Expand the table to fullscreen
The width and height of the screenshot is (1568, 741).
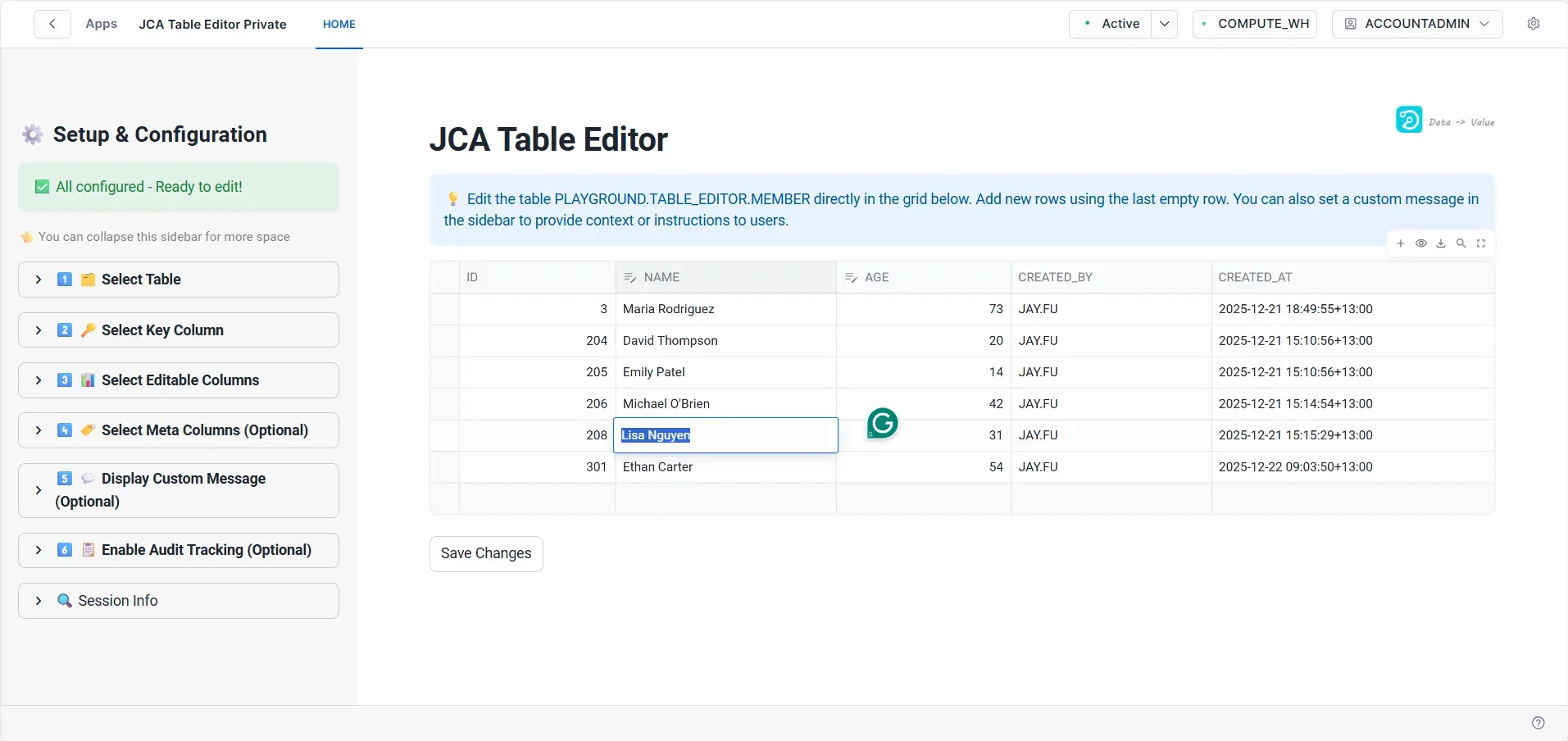tap(1481, 243)
